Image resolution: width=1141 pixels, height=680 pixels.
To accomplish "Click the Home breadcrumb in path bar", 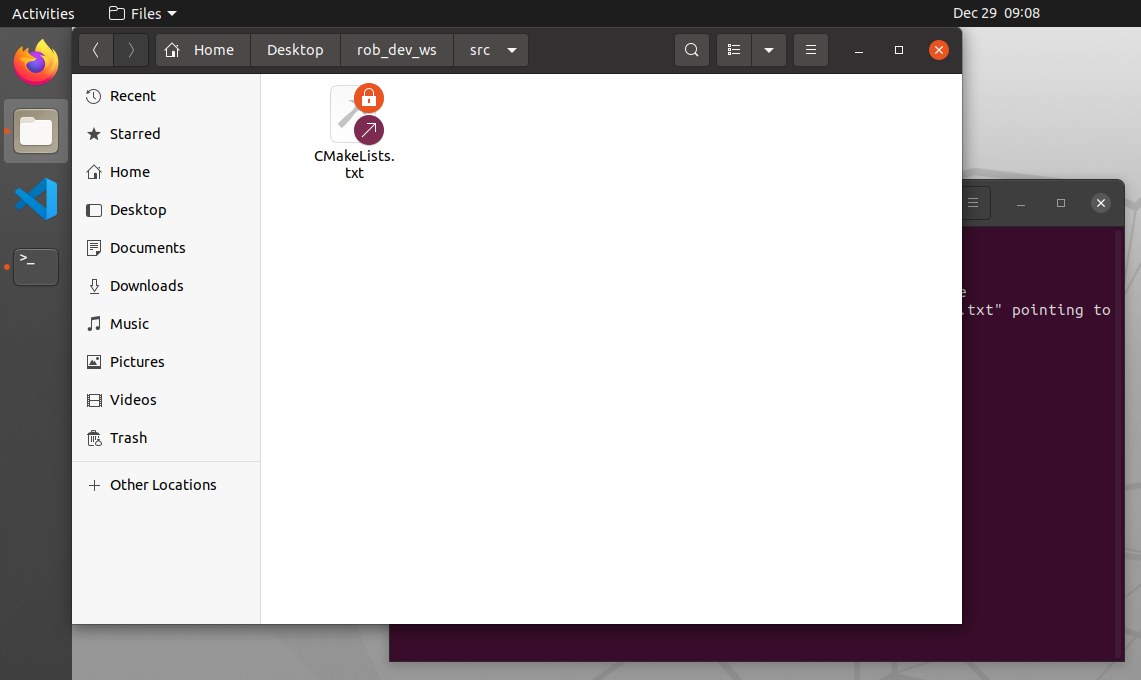I will 203,50.
